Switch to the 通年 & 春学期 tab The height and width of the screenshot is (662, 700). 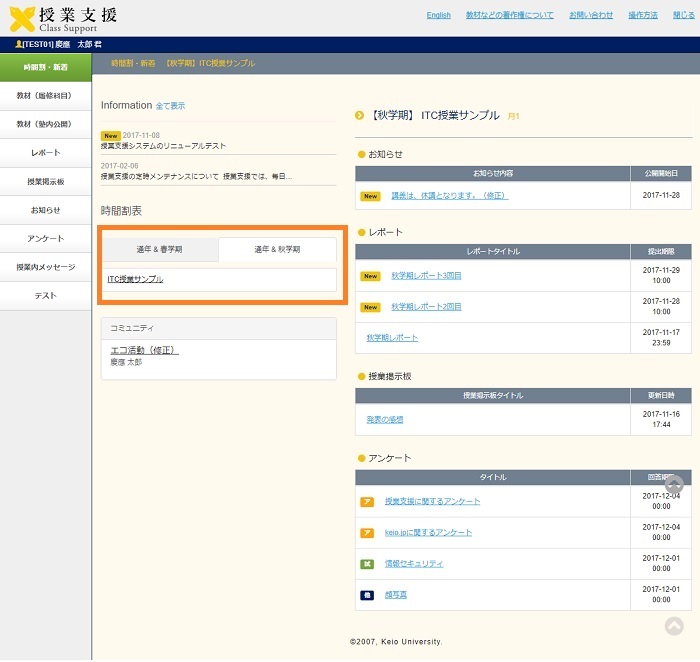pyautogui.click(x=160, y=249)
